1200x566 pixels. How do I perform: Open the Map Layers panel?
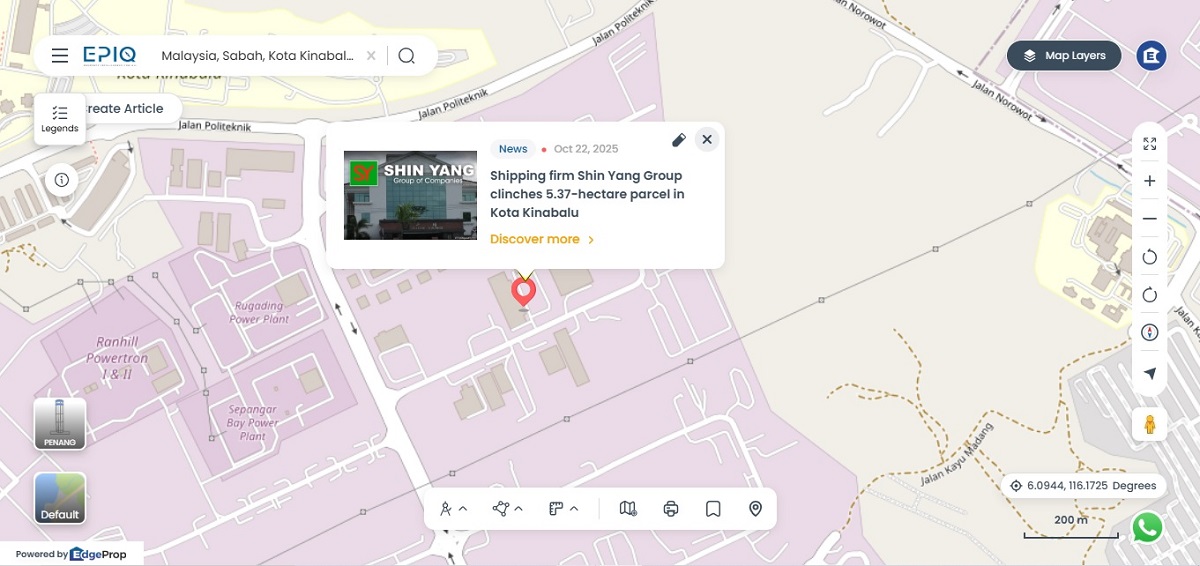coord(1063,56)
